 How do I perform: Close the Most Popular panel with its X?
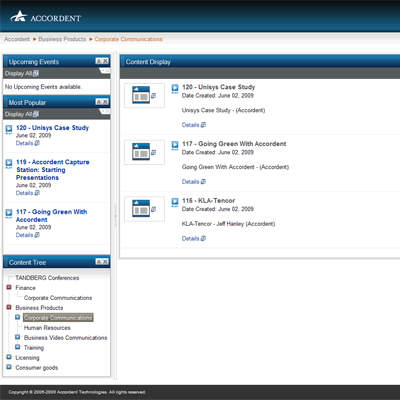105,102
